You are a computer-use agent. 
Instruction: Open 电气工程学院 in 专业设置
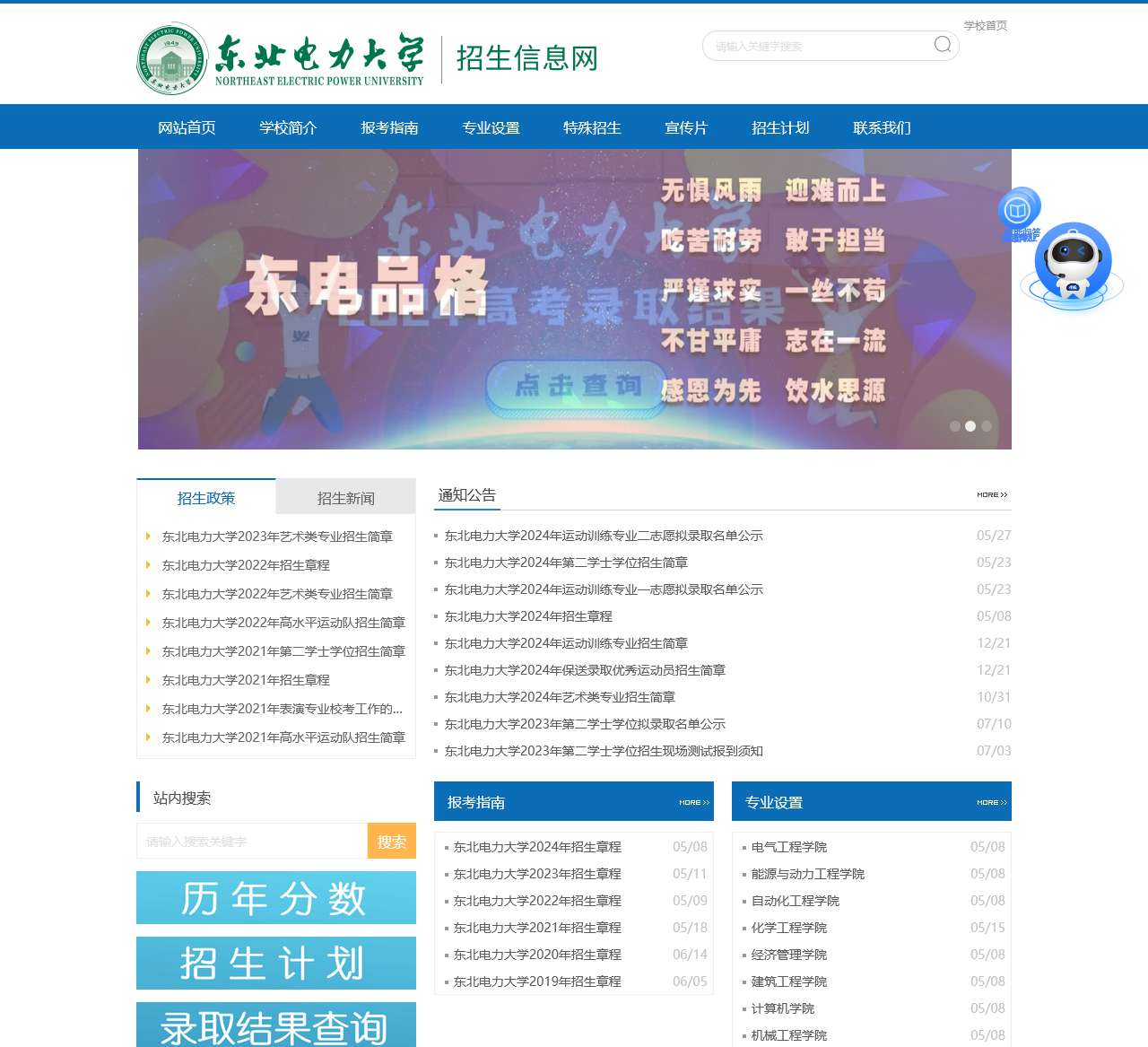(x=789, y=847)
